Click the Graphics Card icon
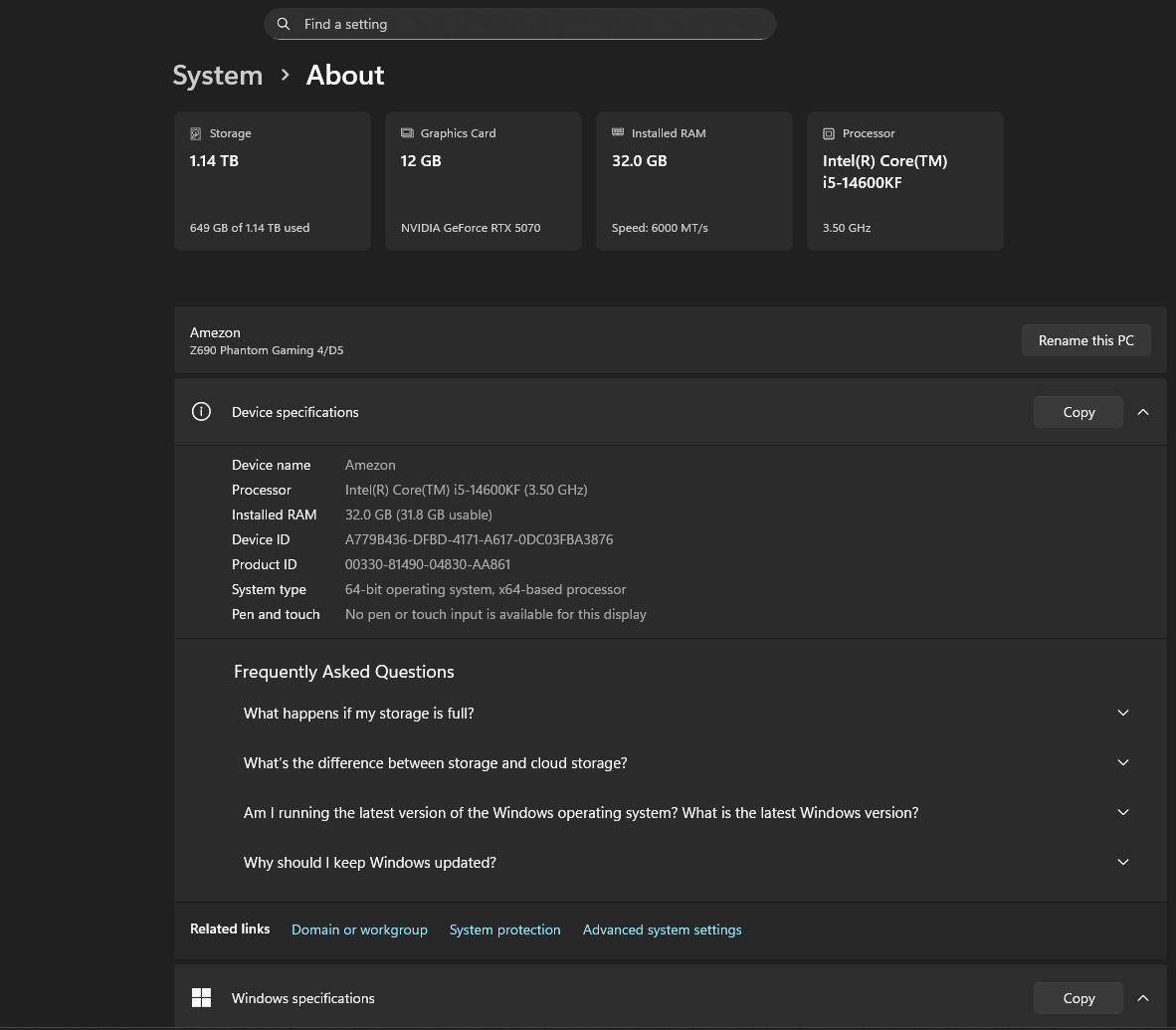 pos(407,133)
